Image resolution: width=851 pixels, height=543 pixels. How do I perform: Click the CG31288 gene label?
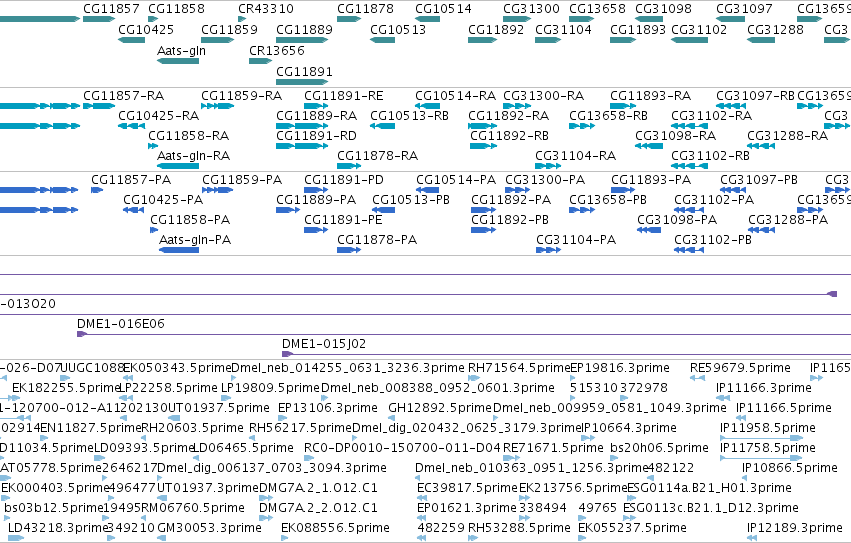pos(775,29)
